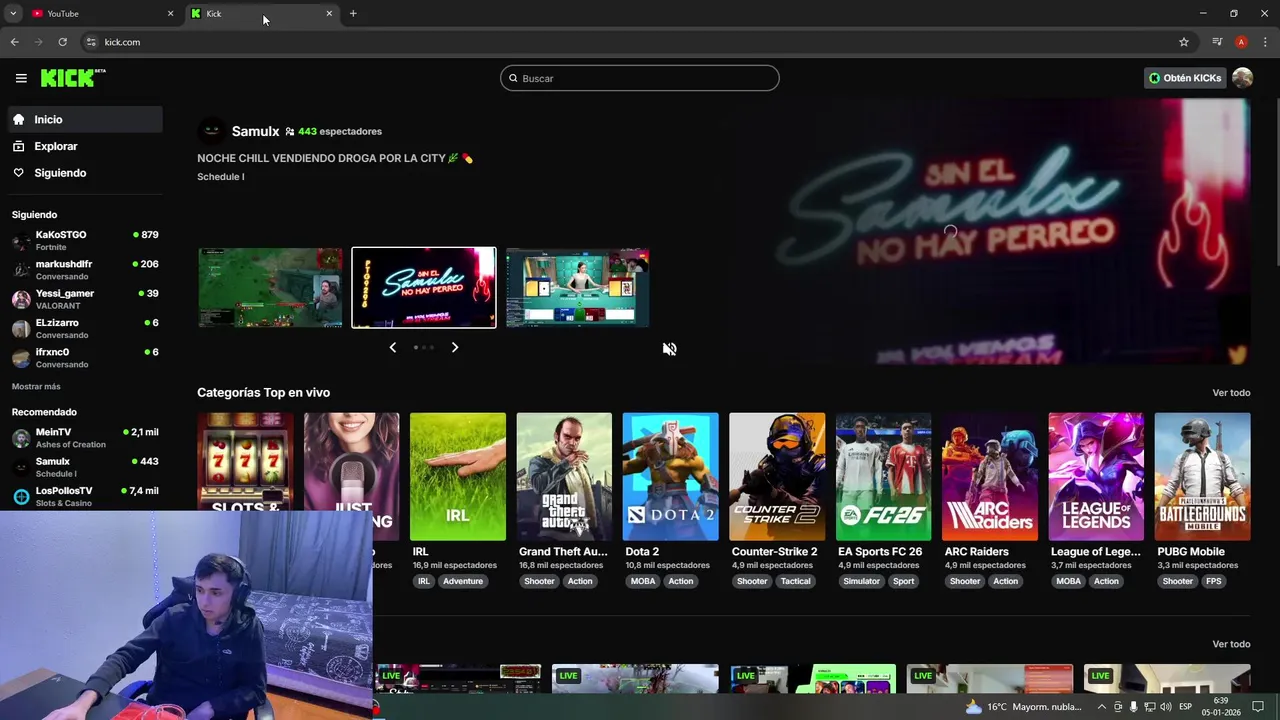Open Chrome profile button
Screen dimensions: 1280x720
[1241, 42]
